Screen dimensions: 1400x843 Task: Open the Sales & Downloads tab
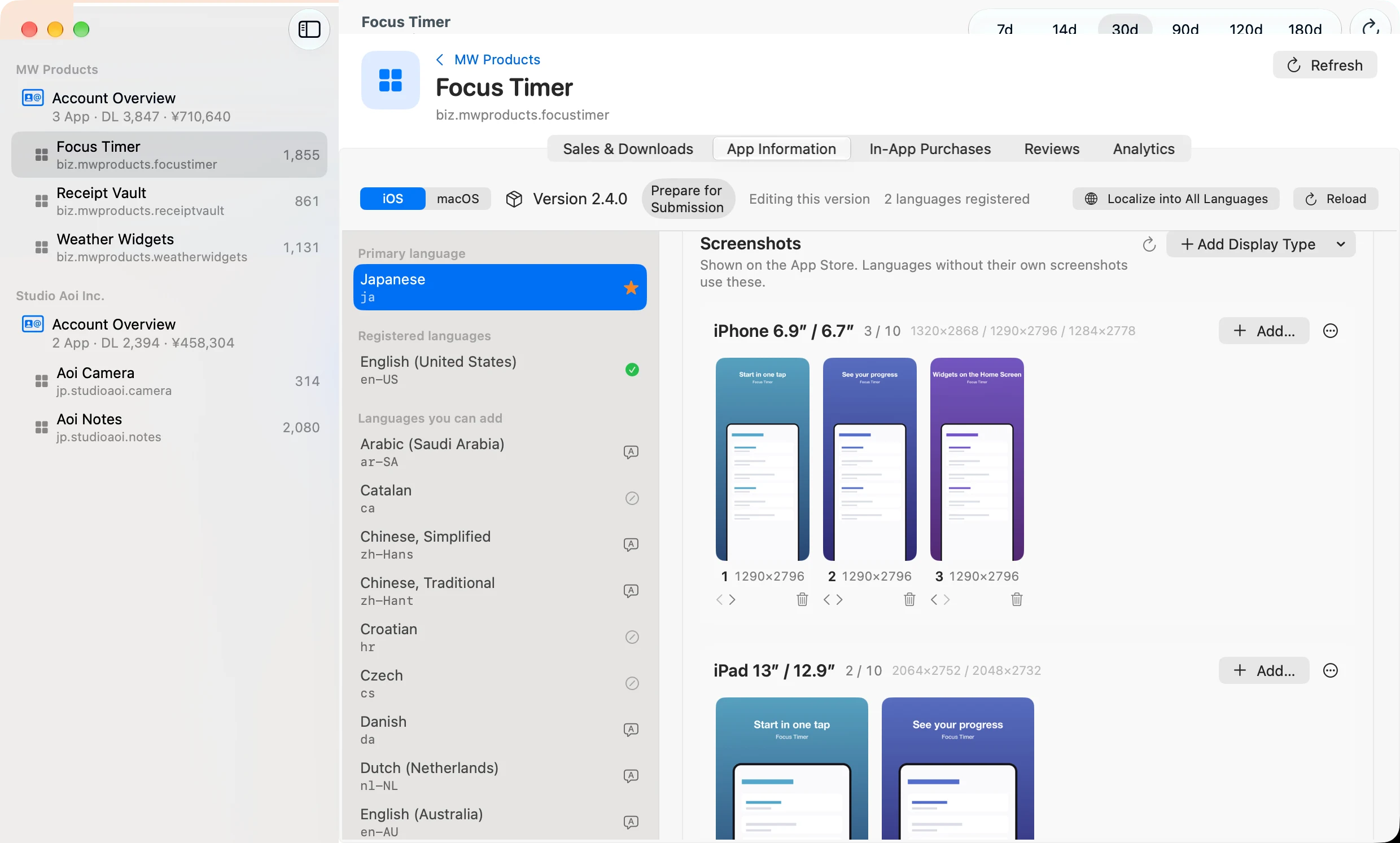(628, 149)
